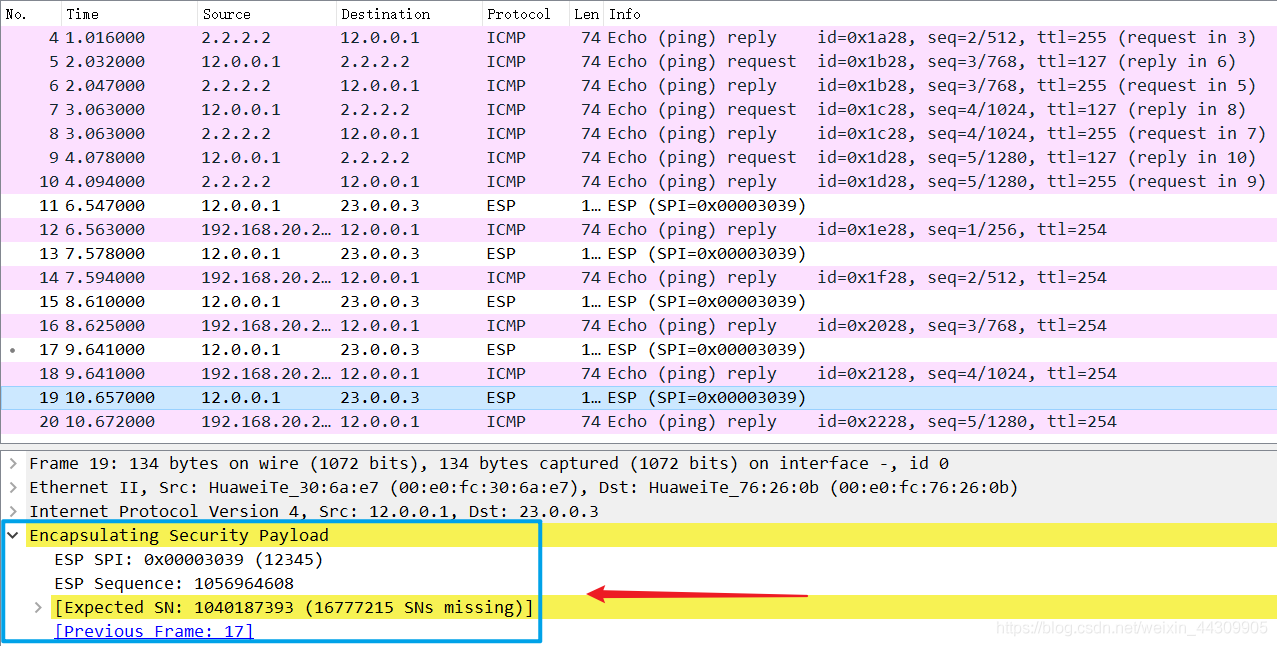Sort by the Protocol column header
This screenshot has width=1277, height=646.
526,14
